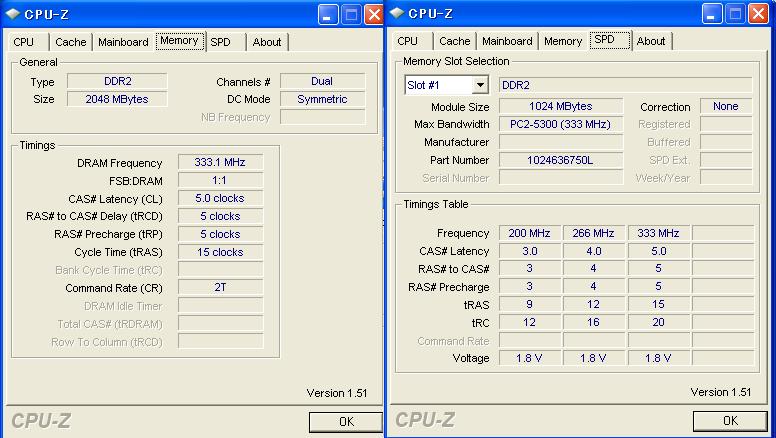Click the 1.8 V voltage under 333 MHz
Viewport: 776px width, 438px height.
click(x=658, y=358)
